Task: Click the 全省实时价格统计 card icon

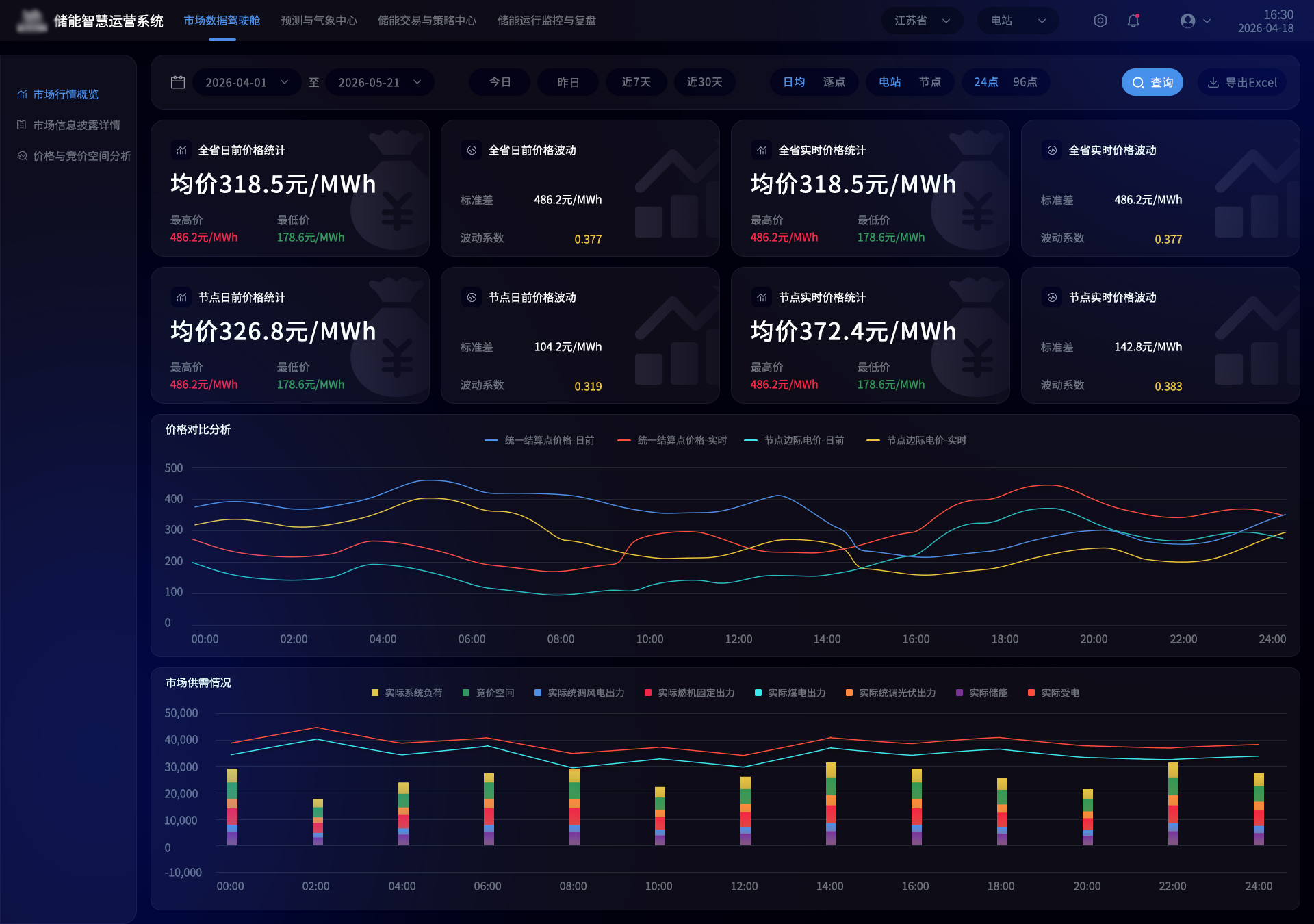Action: [x=762, y=150]
